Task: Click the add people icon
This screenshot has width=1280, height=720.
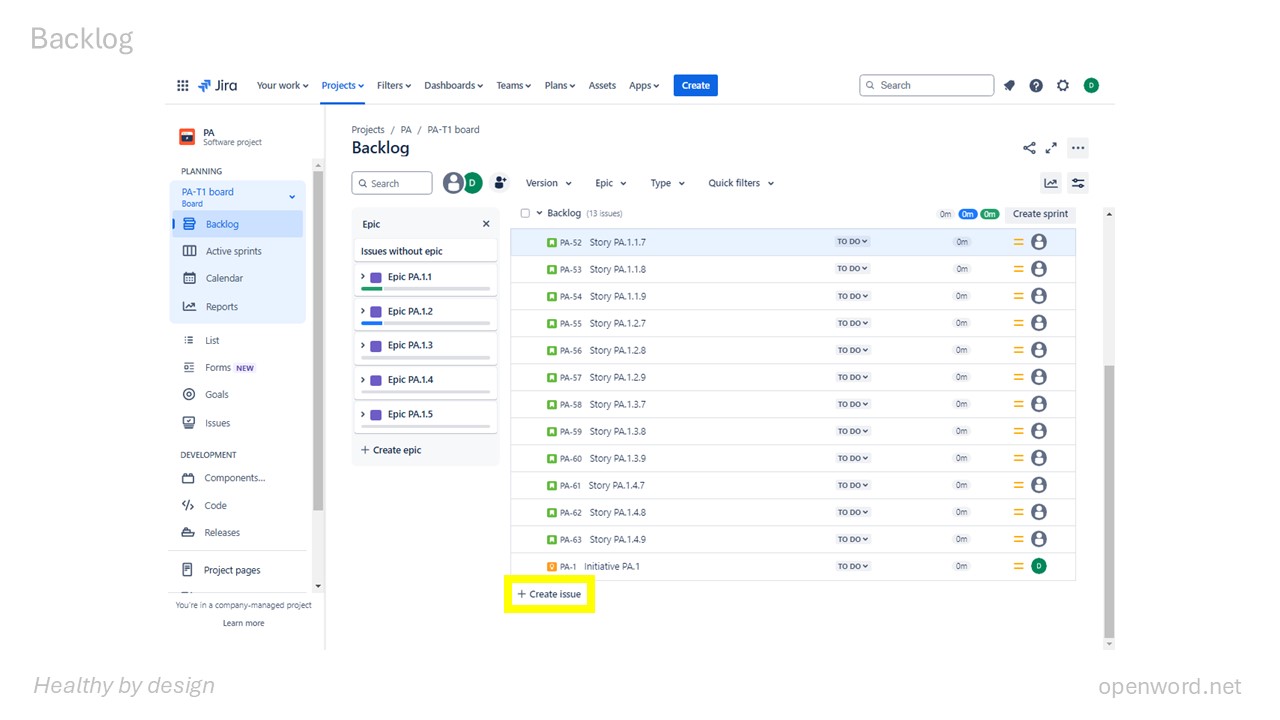Action: tap(501, 183)
